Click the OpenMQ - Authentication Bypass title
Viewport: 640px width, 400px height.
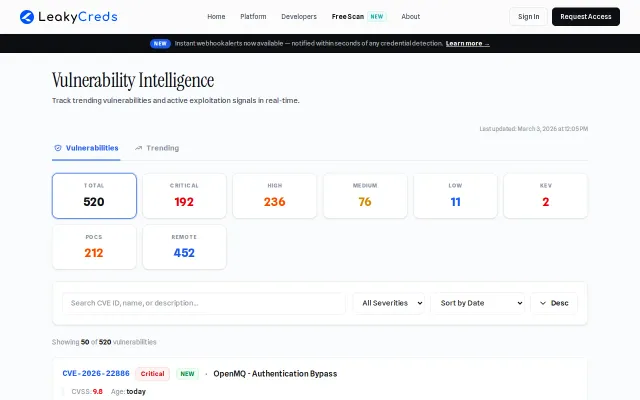coord(275,374)
